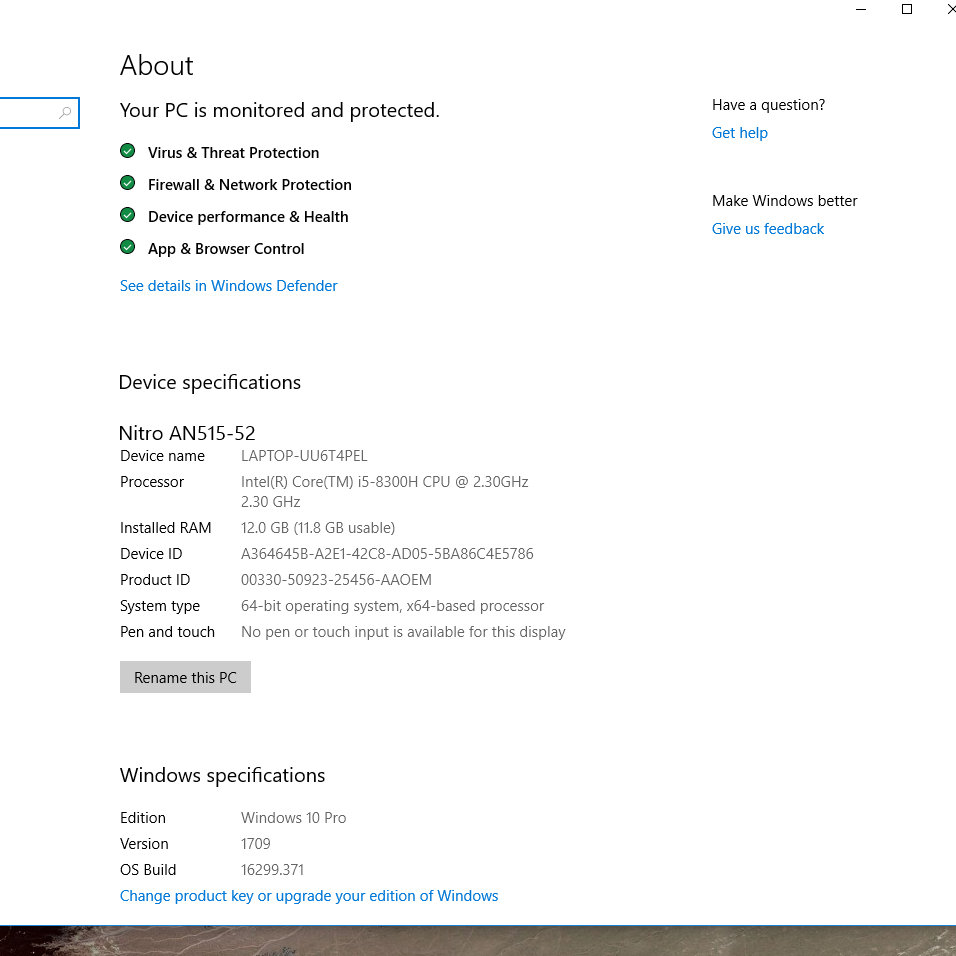Click the Firewall & Network Protection check icon
This screenshot has height=956, width=956.
(x=127, y=182)
